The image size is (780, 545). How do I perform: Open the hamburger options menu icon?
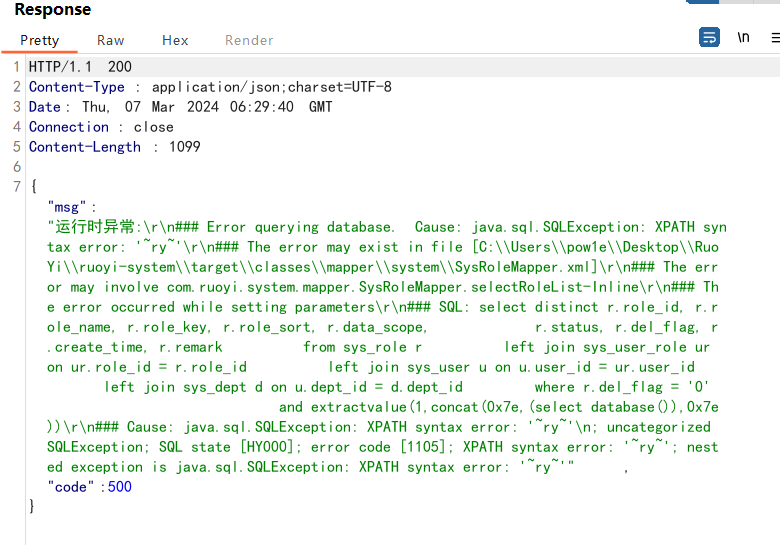pos(776,37)
